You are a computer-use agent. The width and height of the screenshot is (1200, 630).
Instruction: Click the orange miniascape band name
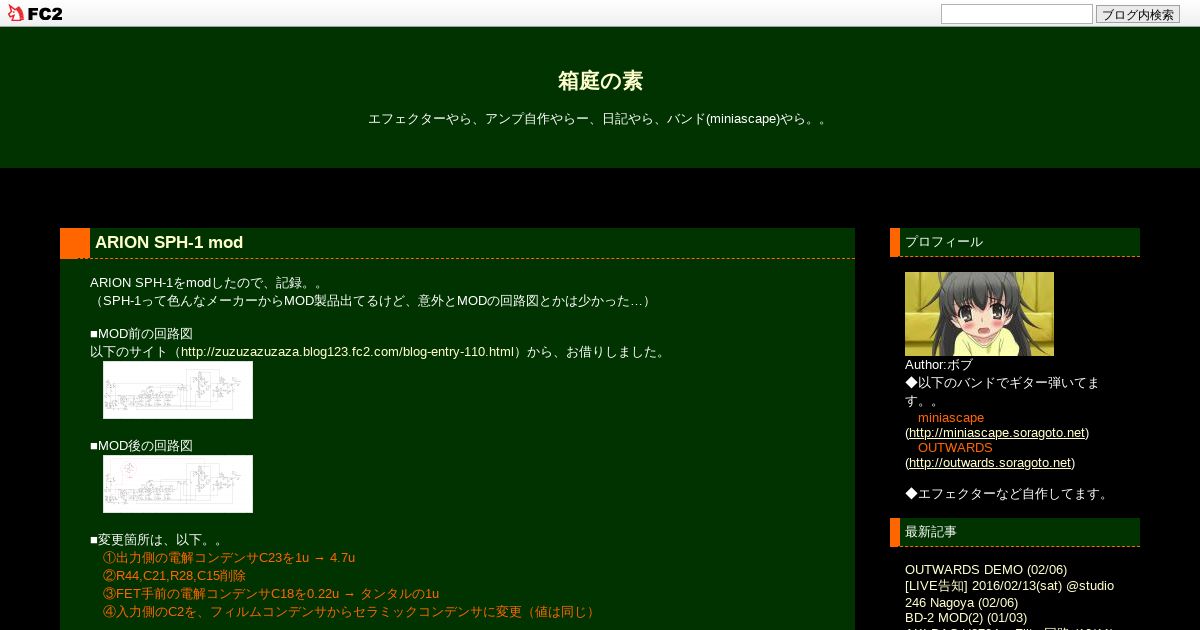coord(951,418)
